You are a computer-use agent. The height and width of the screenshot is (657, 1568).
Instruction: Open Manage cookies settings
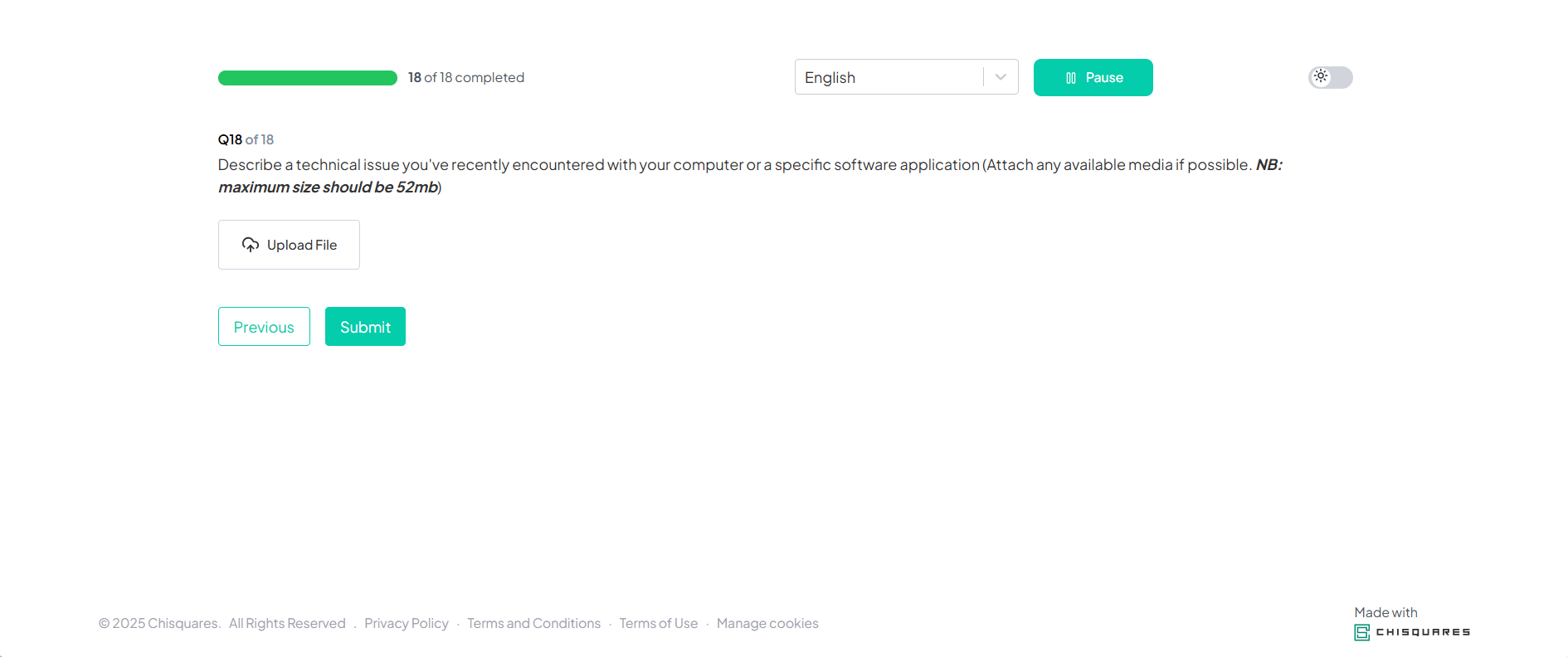767,623
